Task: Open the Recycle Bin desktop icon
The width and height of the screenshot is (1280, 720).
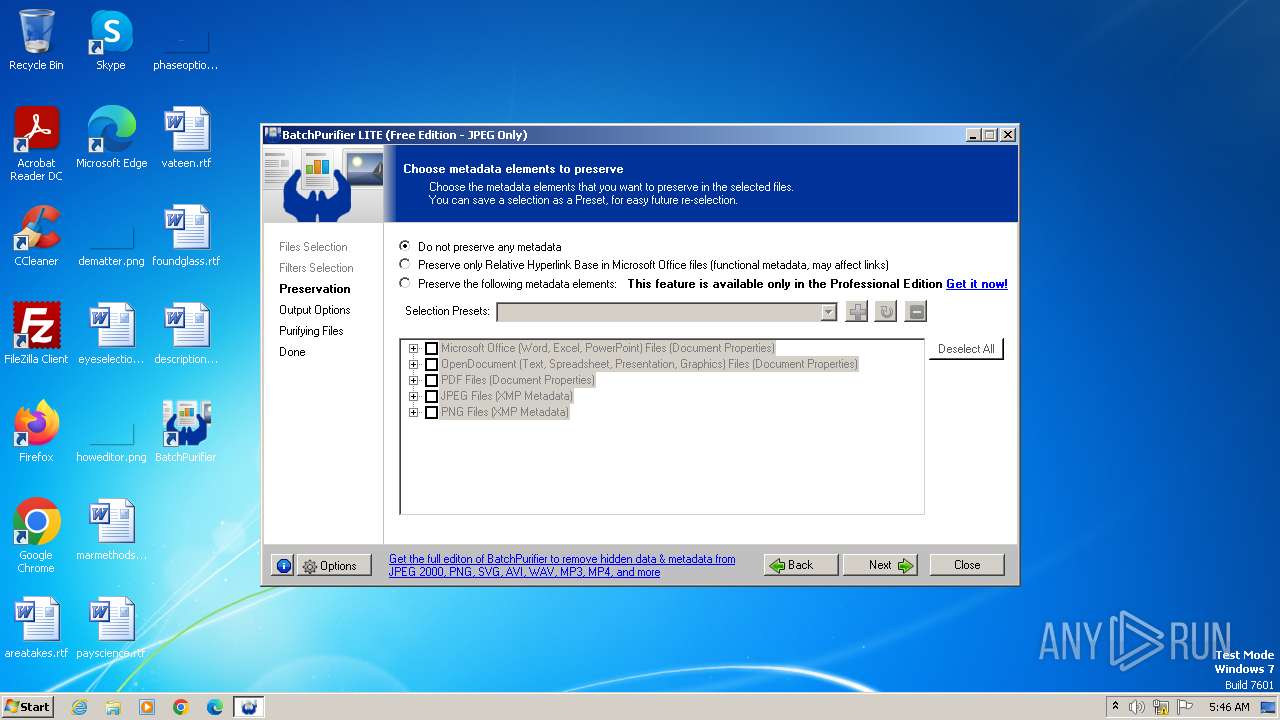Action: (x=36, y=40)
